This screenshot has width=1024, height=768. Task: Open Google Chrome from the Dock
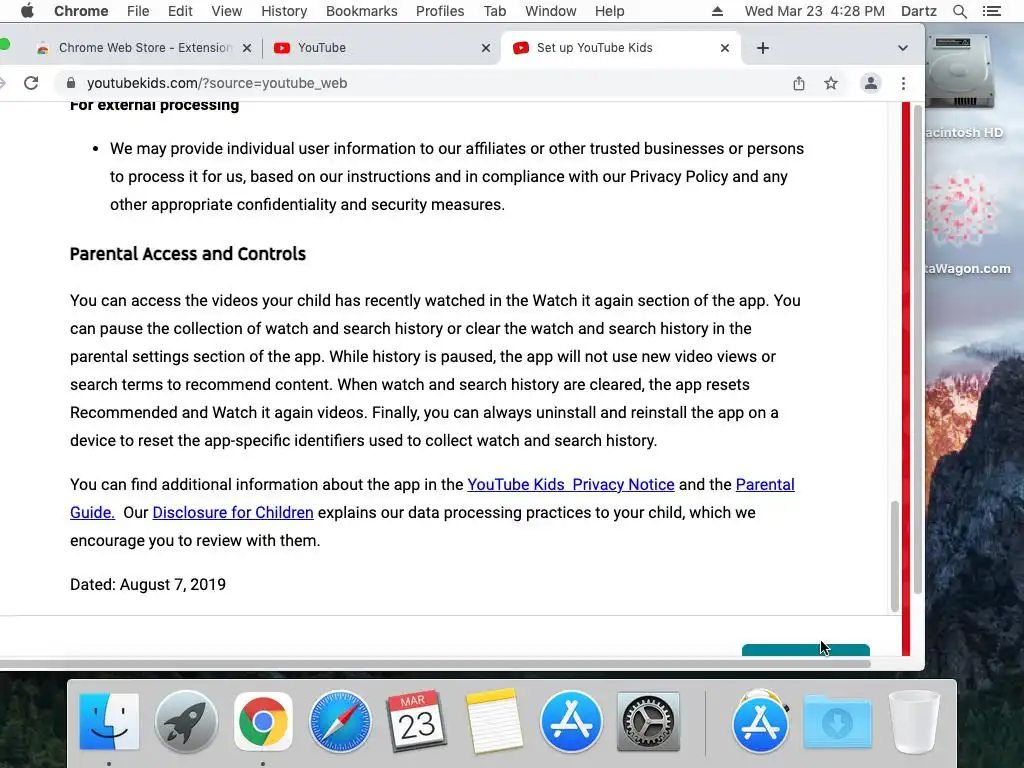point(263,722)
